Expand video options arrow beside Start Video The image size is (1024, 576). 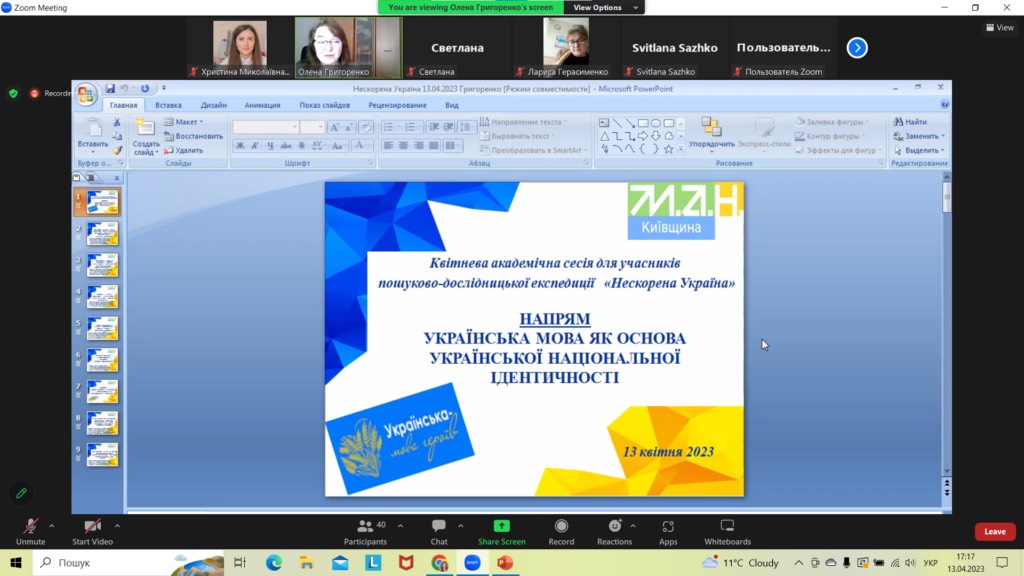(117, 524)
